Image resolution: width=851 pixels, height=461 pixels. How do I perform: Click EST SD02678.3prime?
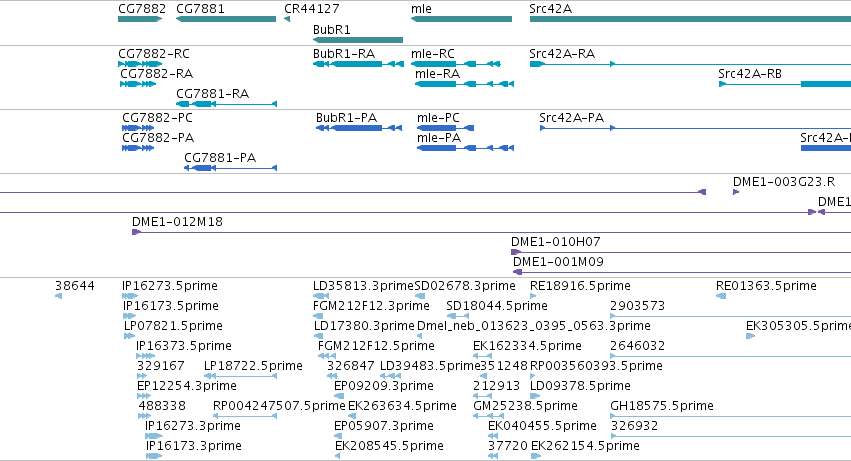pos(465,286)
